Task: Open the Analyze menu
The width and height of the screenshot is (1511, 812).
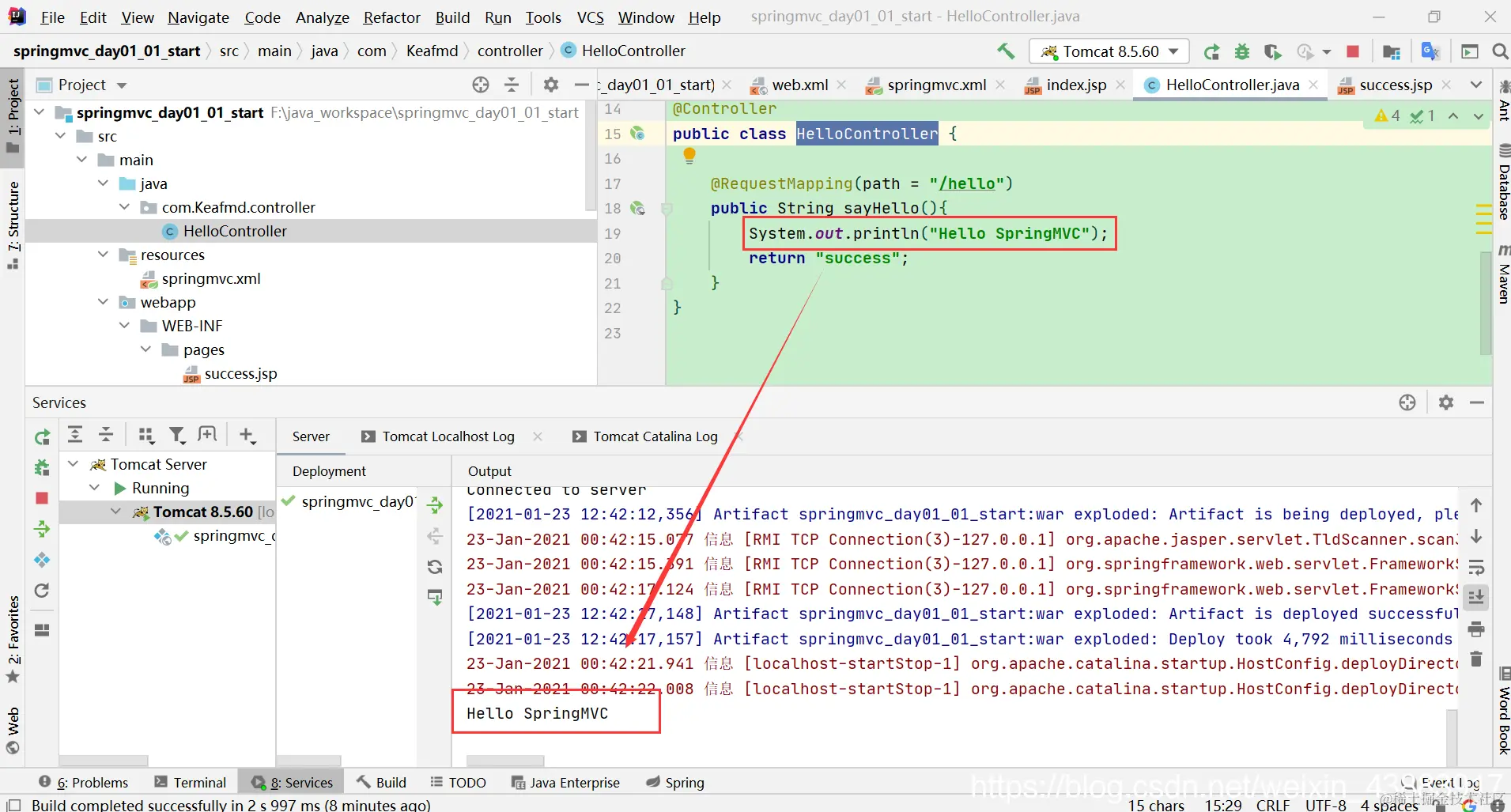Action: pyautogui.click(x=322, y=17)
